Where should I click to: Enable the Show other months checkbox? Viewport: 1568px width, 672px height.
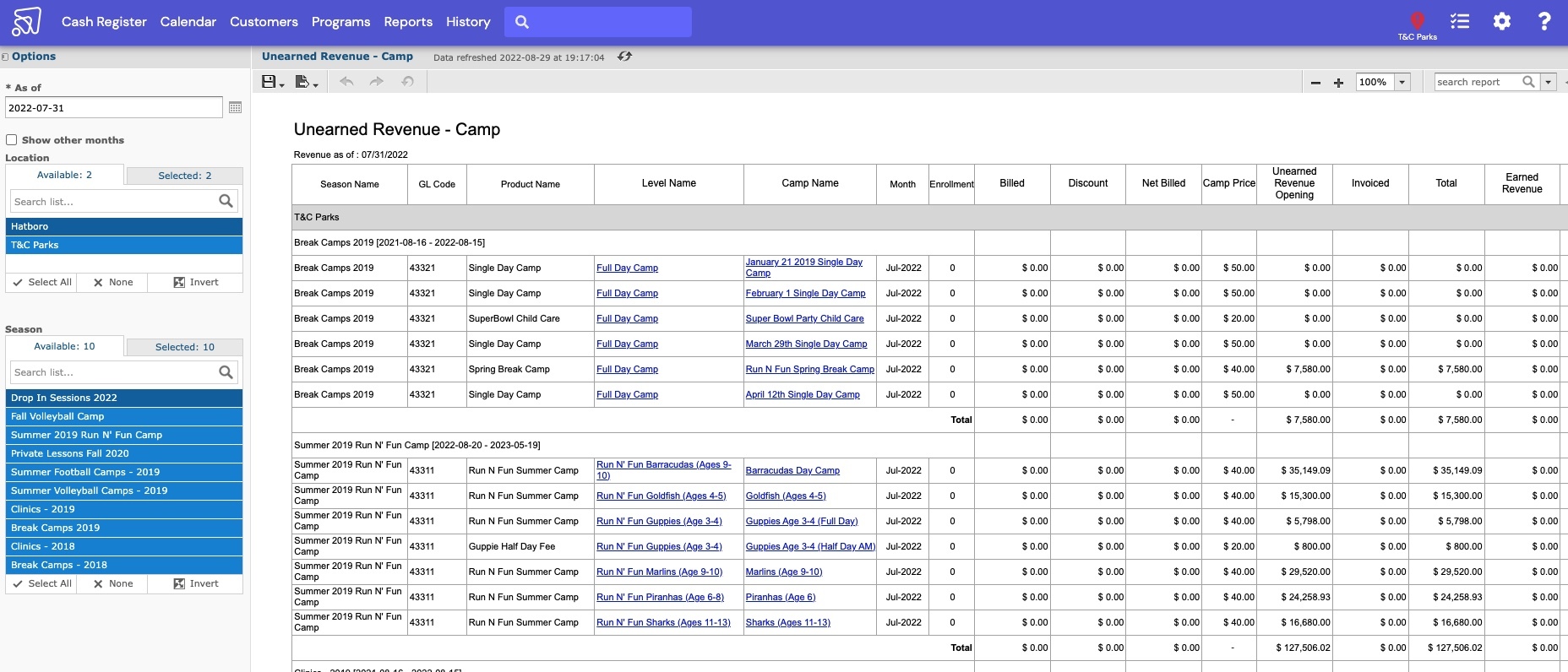click(x=12, y=140)
